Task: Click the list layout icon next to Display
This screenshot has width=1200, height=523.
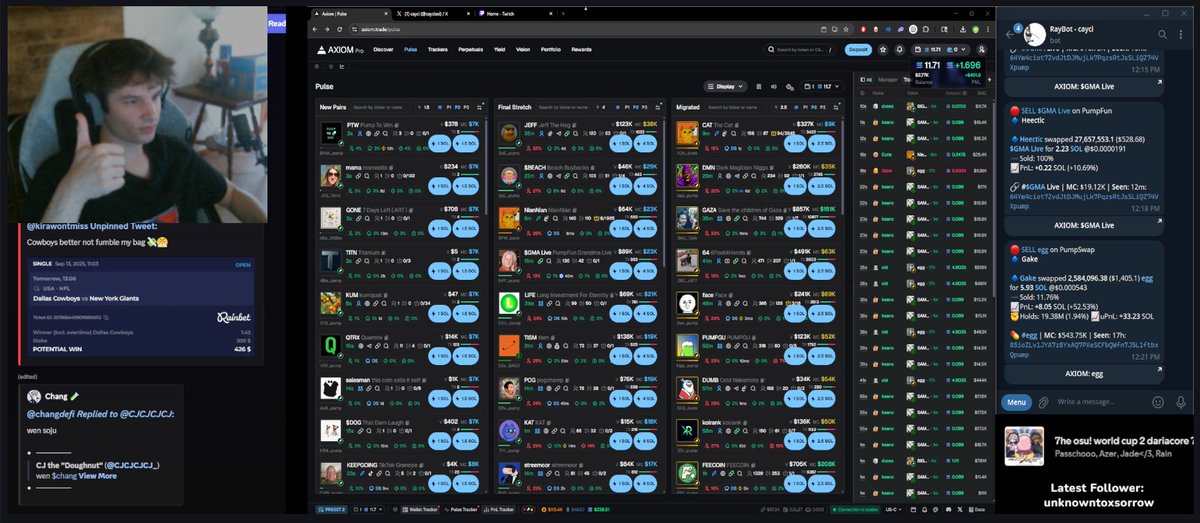Action: [759, 87]
